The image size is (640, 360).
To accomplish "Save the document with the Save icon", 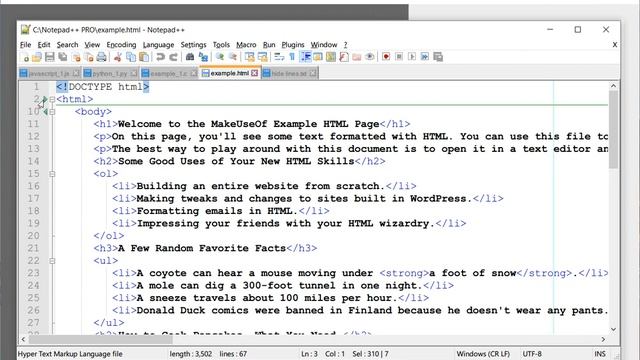I will tap(50, 57).
